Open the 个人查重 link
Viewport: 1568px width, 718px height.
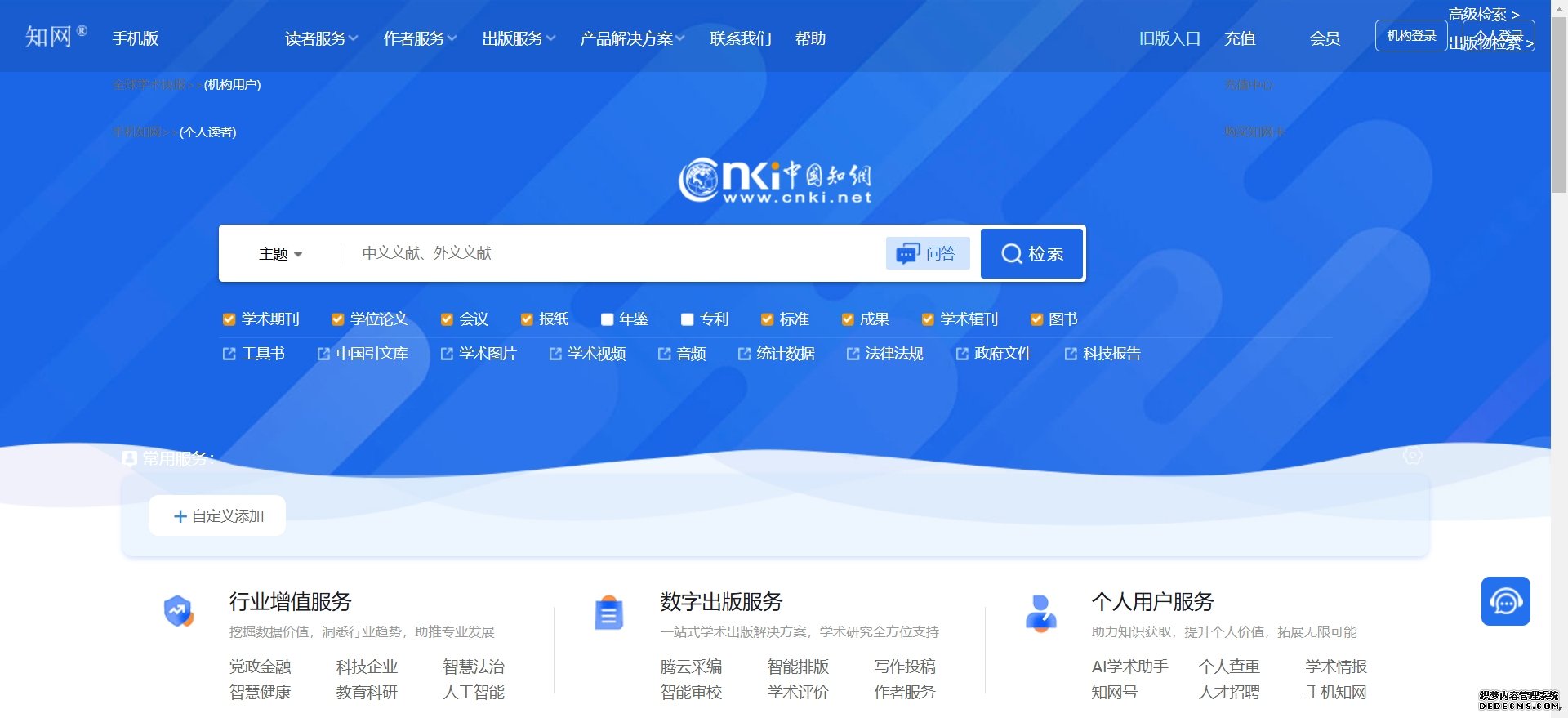pyautogui.click(x=1229, y=667)
